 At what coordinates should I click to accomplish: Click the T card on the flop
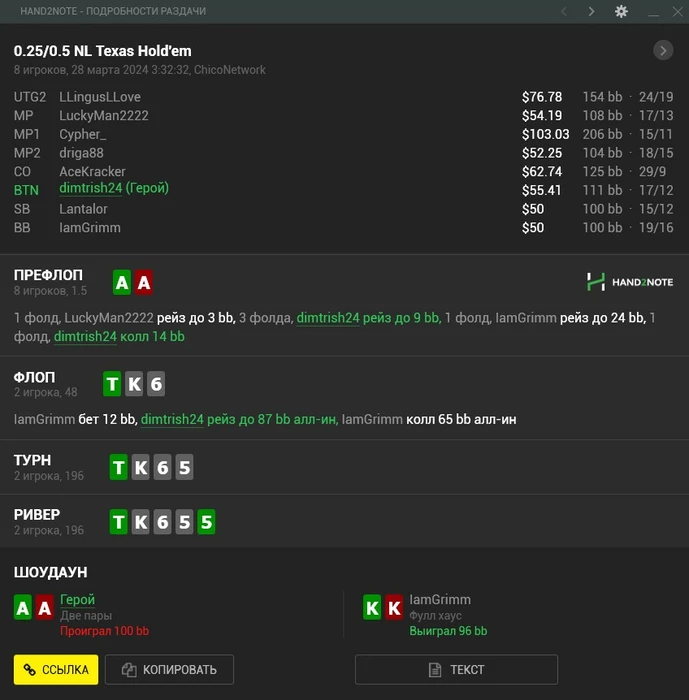(112, 384)
